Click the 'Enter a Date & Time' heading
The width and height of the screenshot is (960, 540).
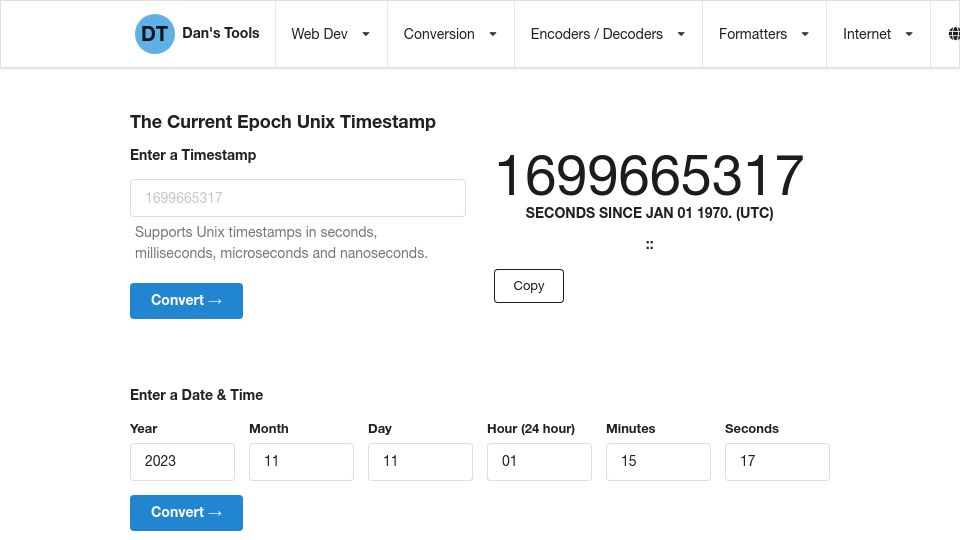(x=197, y=395)
